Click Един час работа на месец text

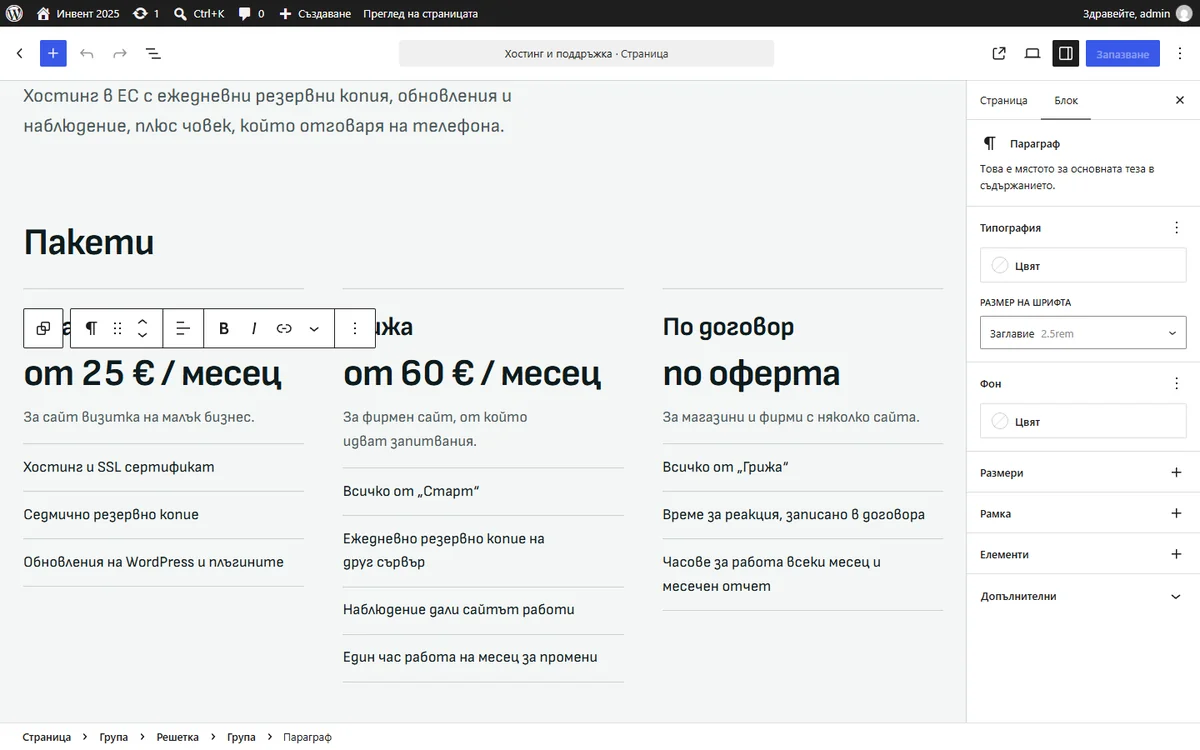470,657
